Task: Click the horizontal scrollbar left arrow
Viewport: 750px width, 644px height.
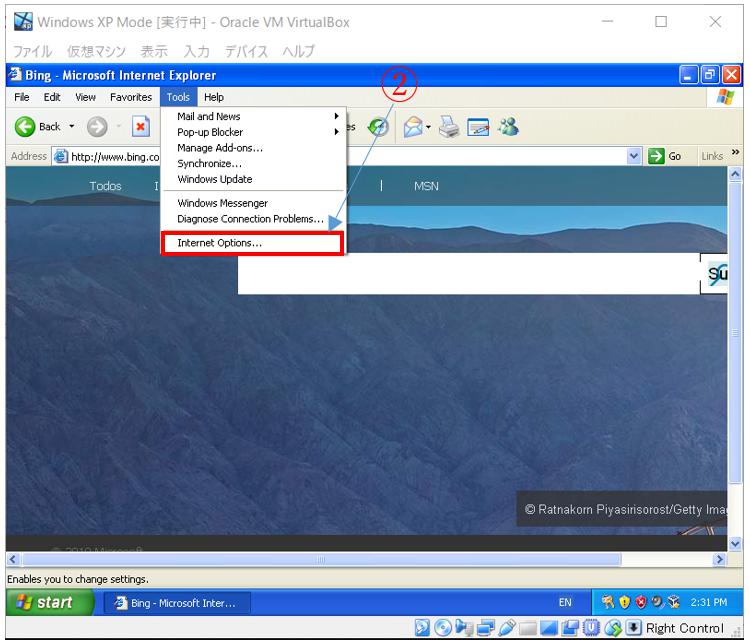Action: 13,559
